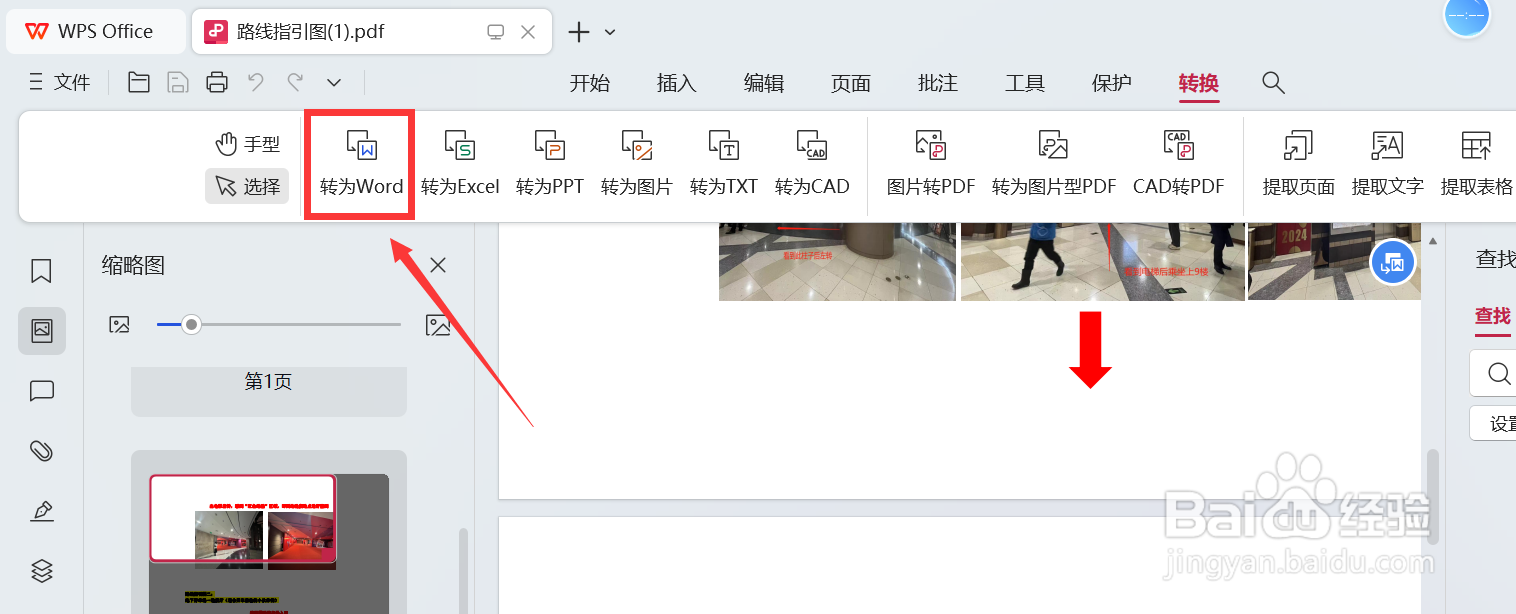Switch to the 页面 tab

851,83
